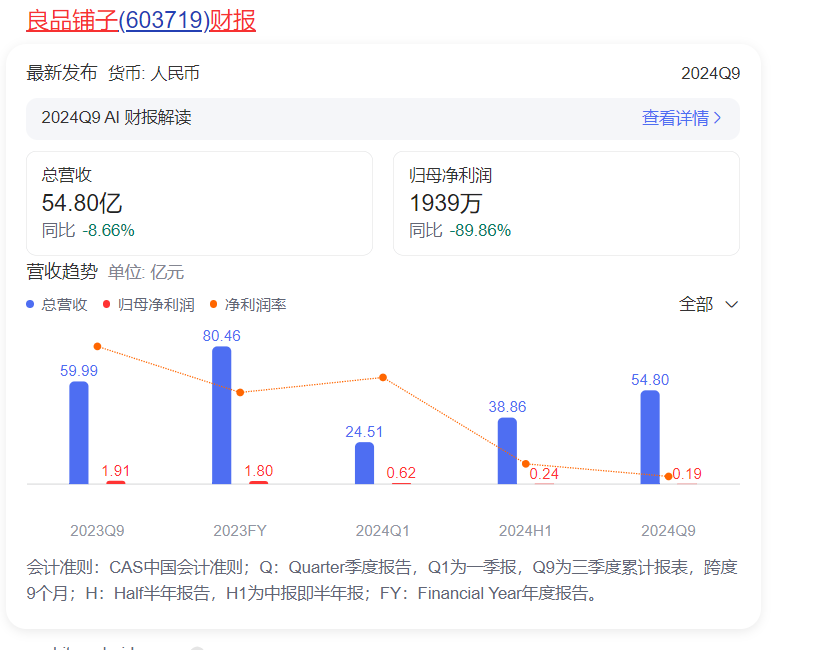The width and height of the screenshot is (826, 650).
Task: Click the 2024Q1 revenue bar labeled 24.51
Action: [365, 463]
